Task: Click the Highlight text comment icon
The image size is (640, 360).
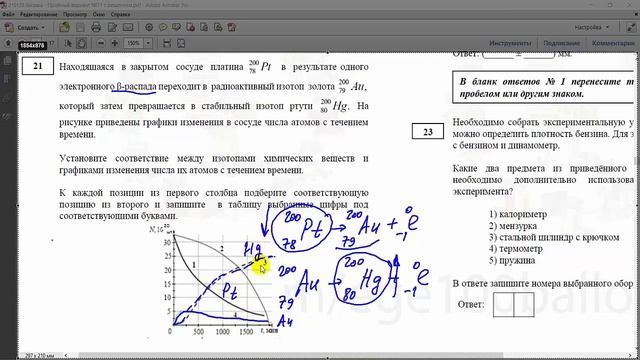Action: [177, 27]
